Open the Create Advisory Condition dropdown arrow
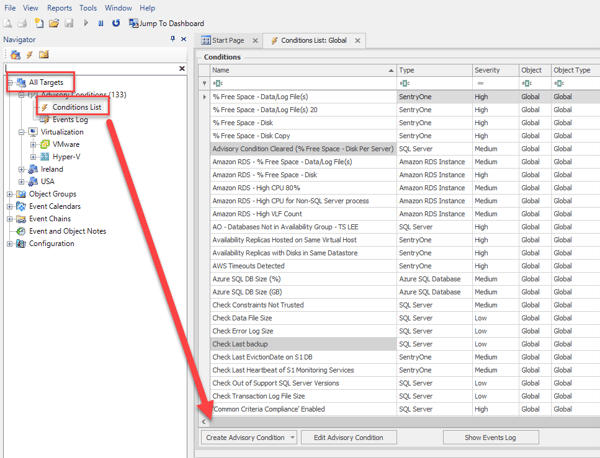 [x=293, y=437]
